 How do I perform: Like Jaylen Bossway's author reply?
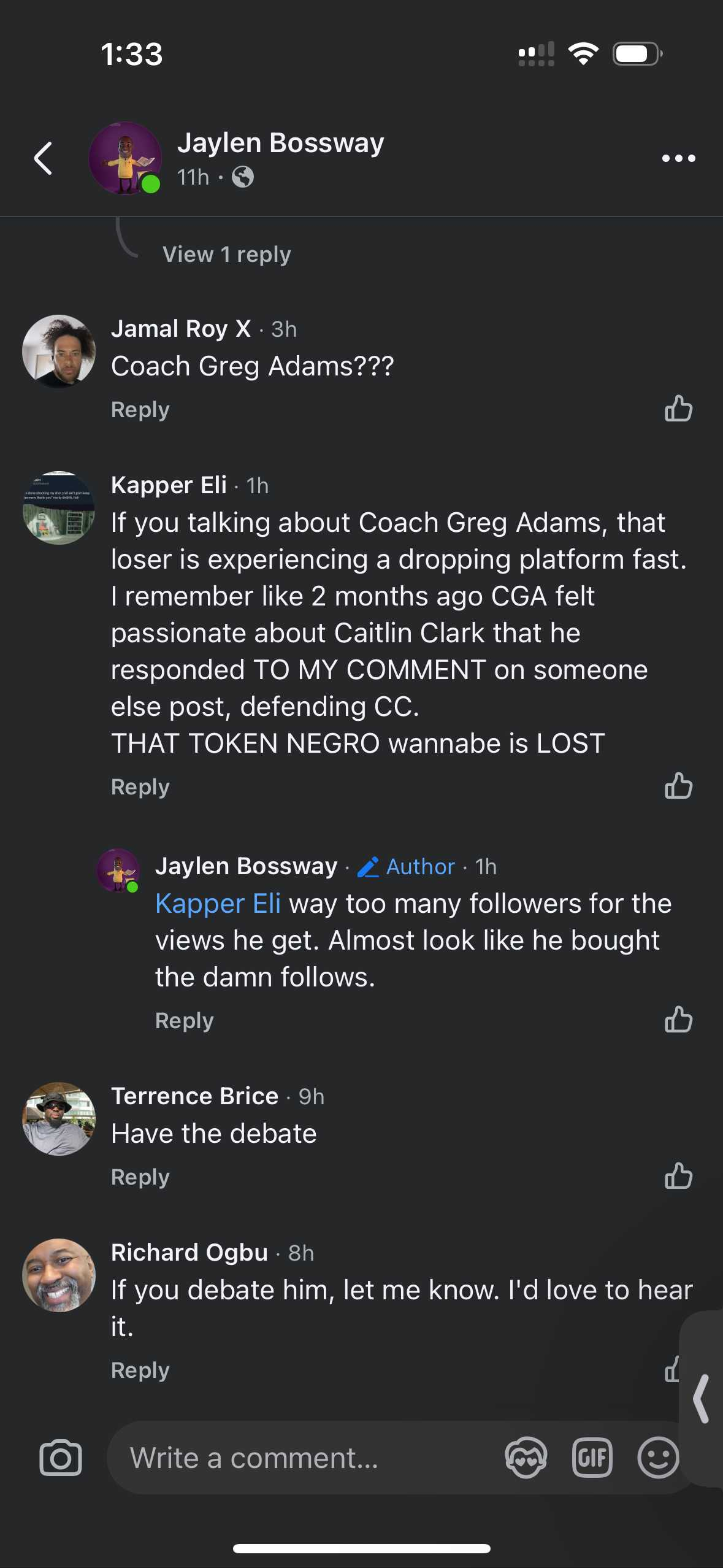tap(678, 1020)
